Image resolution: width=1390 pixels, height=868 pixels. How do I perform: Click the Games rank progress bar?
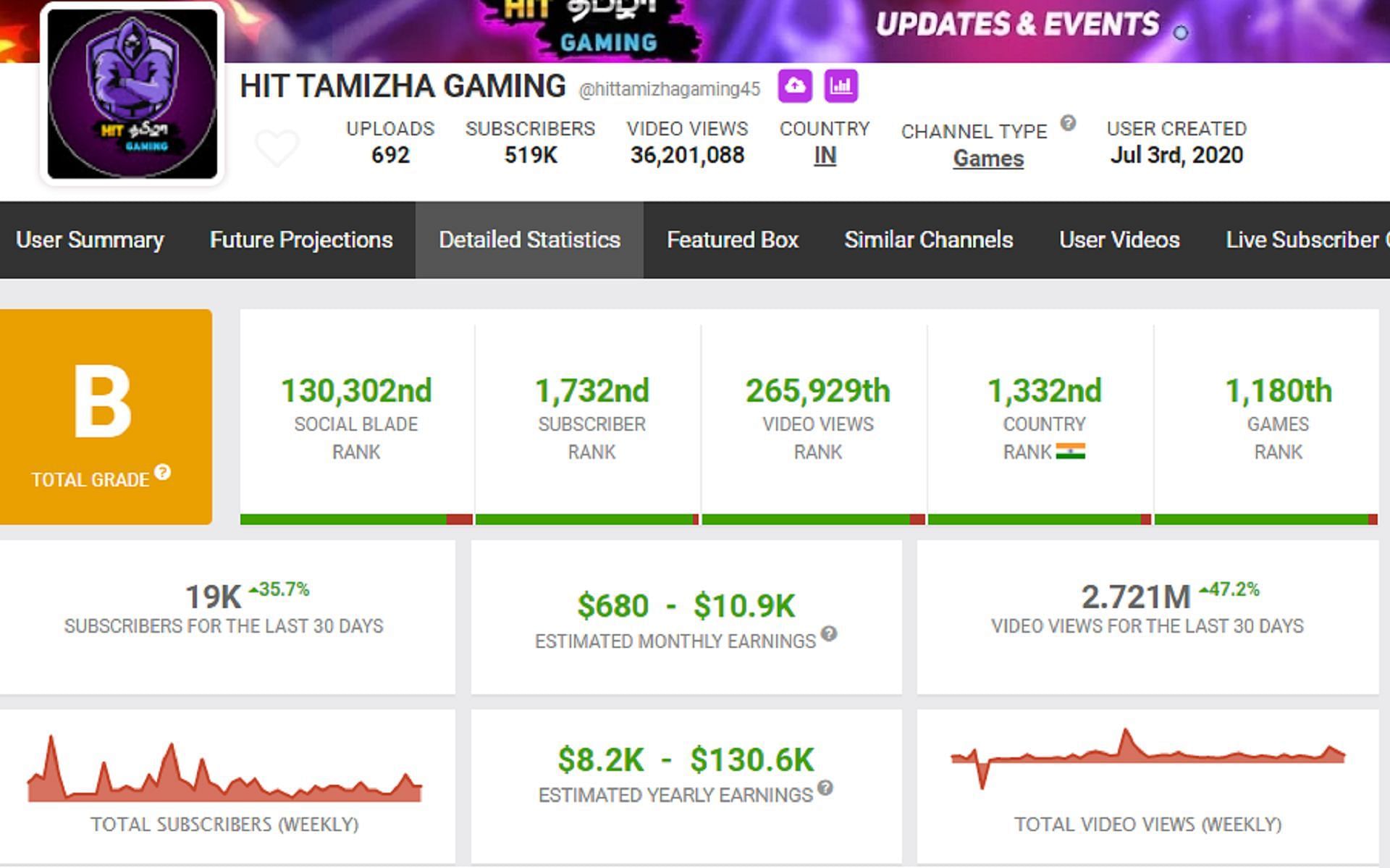1266,519
